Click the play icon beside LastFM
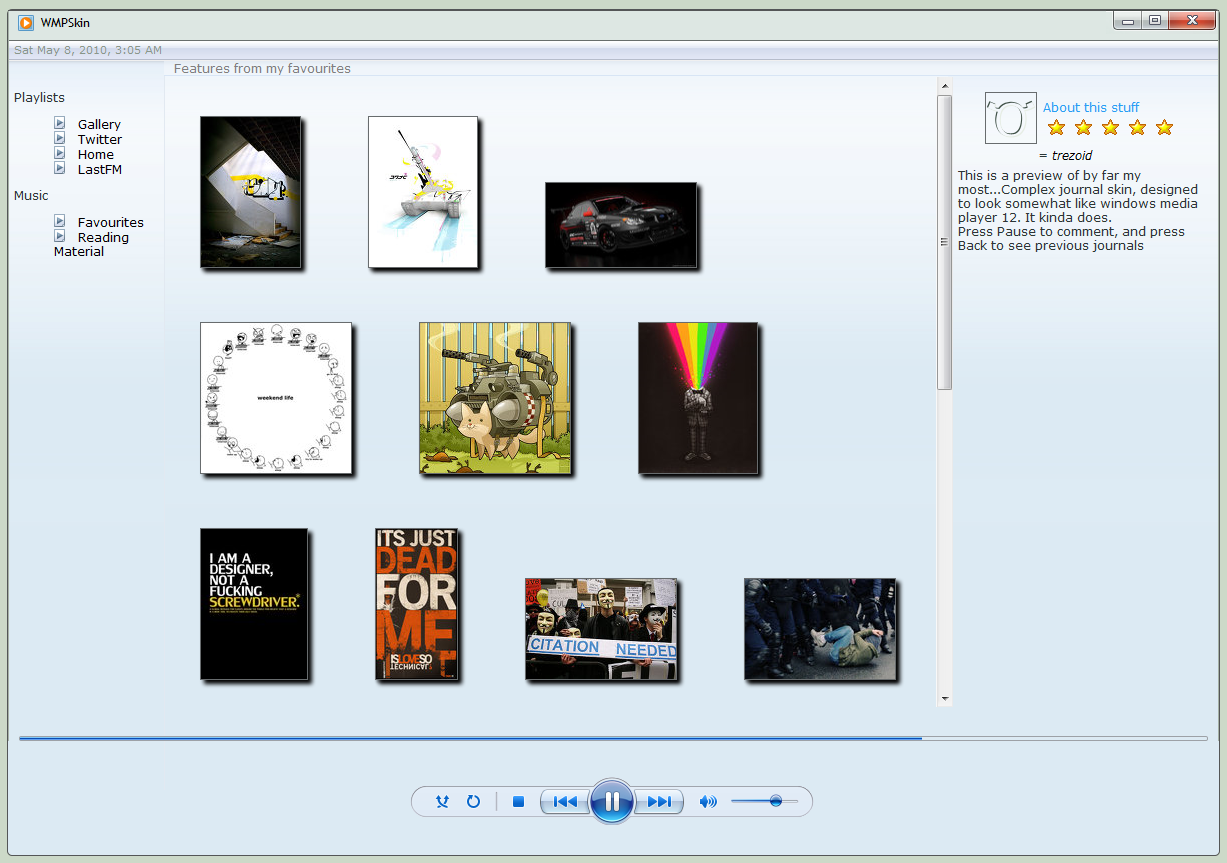Viewport: 1227px width, 863px height. [60, 168]
